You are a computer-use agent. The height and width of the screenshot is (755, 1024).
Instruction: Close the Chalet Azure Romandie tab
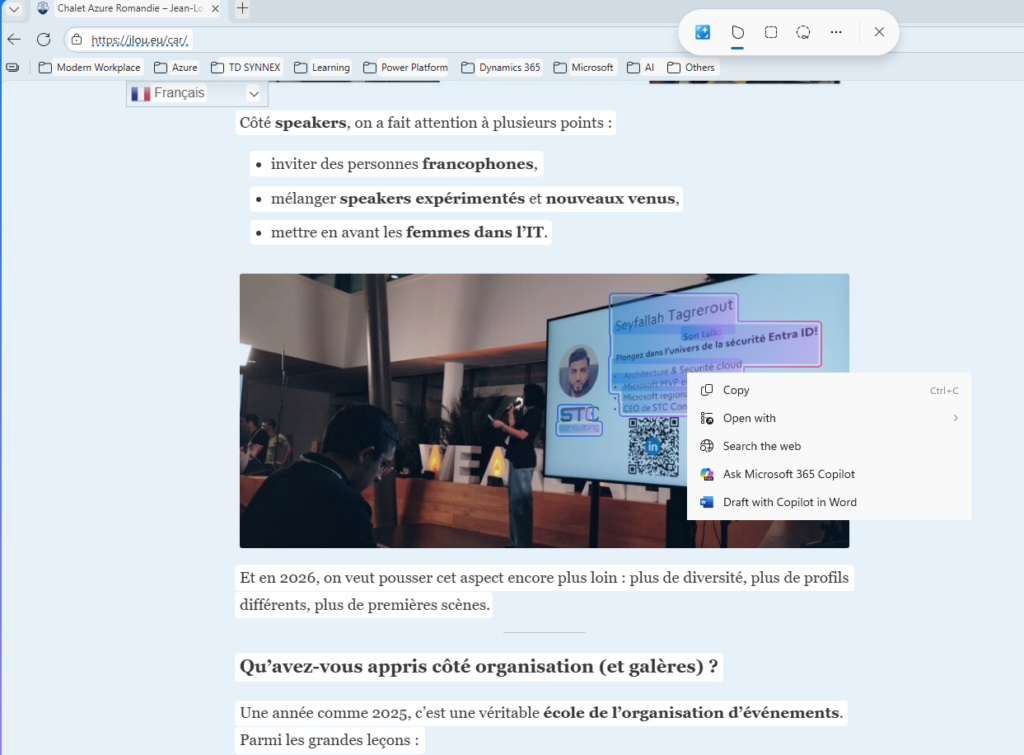pyautogui.click(x=215, y=9)
